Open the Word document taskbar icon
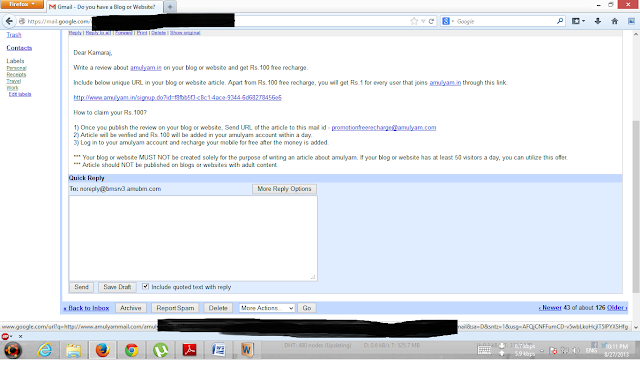This screenshot has height=365, width=640. pyautogui.click(x=218, y=350)
